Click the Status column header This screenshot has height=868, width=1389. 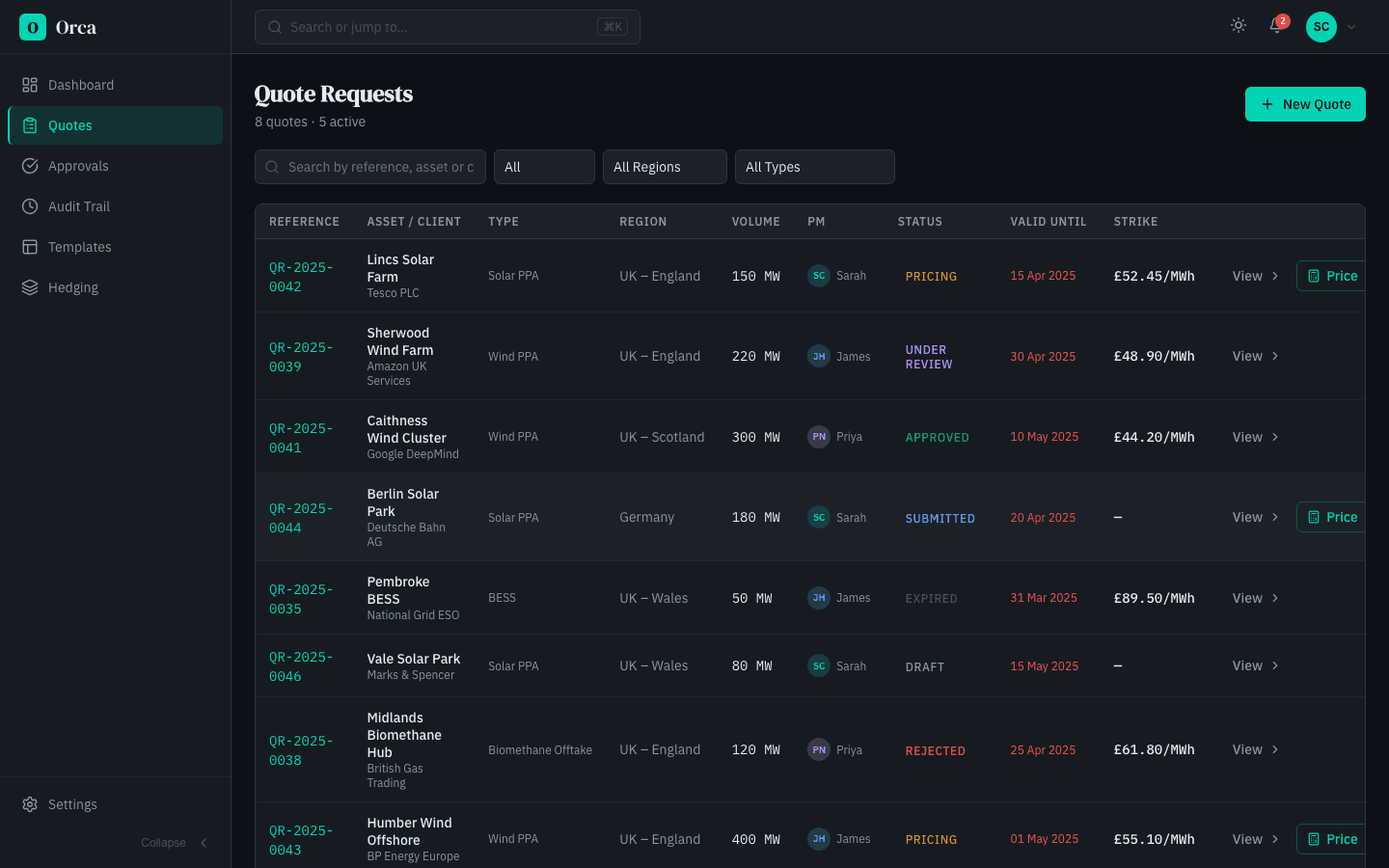[x=919, y=222]
